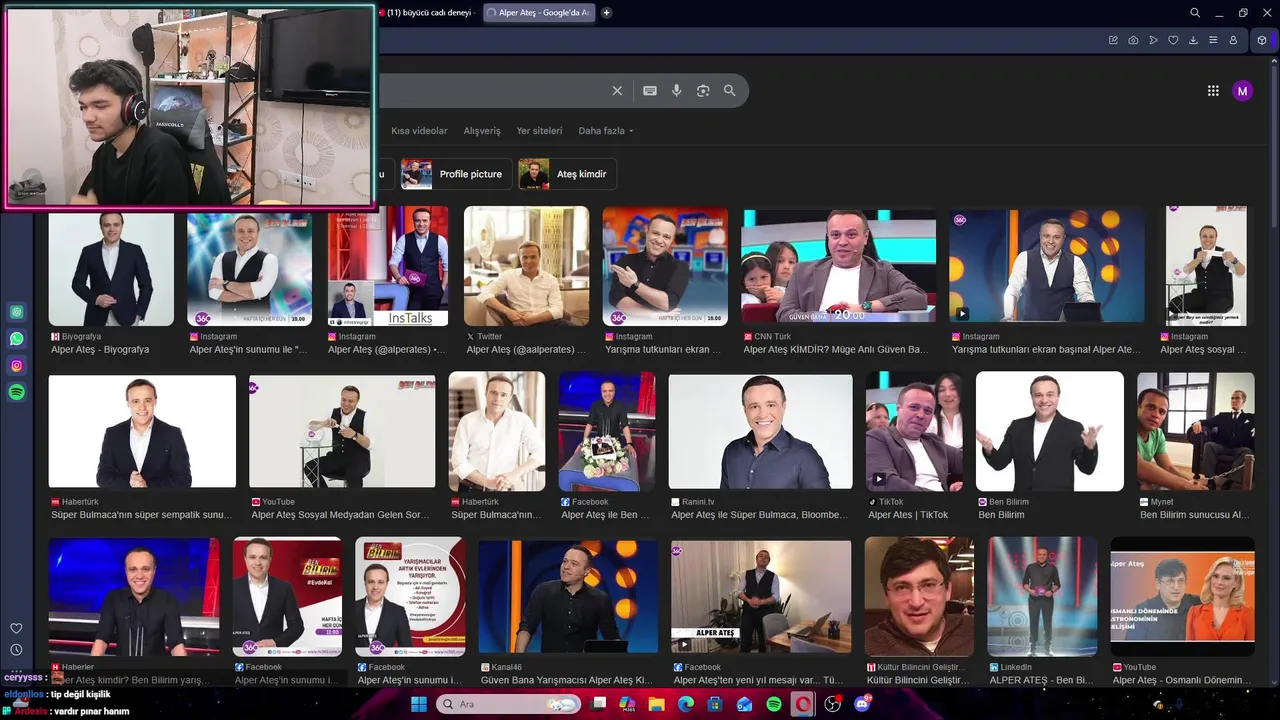Start voice search with the microphone icon
The width and height of the screenshot is (1280, 720).
(x=677, y=91)
